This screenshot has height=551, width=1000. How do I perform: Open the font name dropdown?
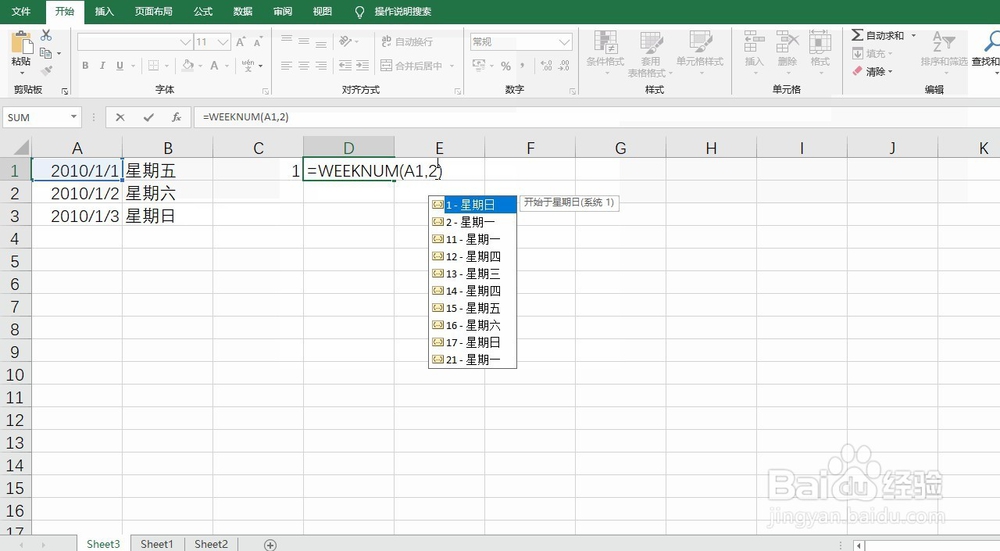[x=185, y=42]
